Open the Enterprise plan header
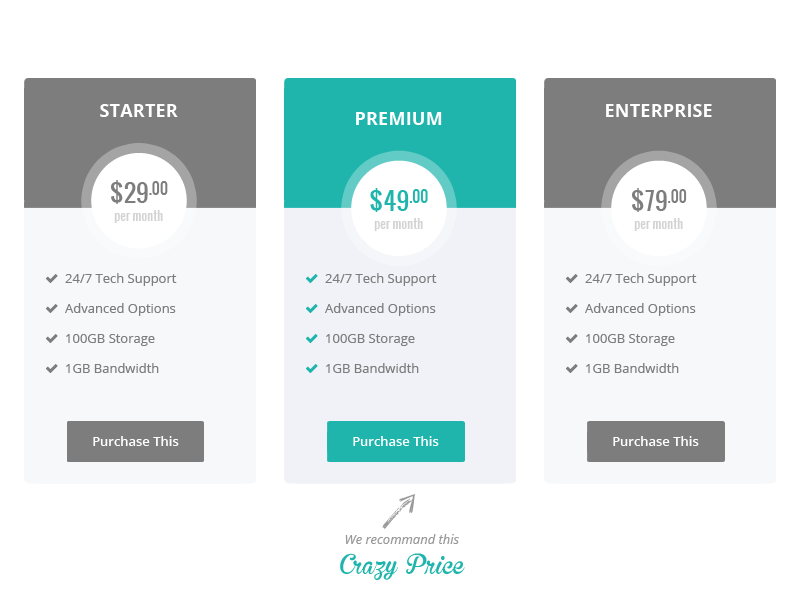This screenshot has width=800, height=600. point(659,111)
